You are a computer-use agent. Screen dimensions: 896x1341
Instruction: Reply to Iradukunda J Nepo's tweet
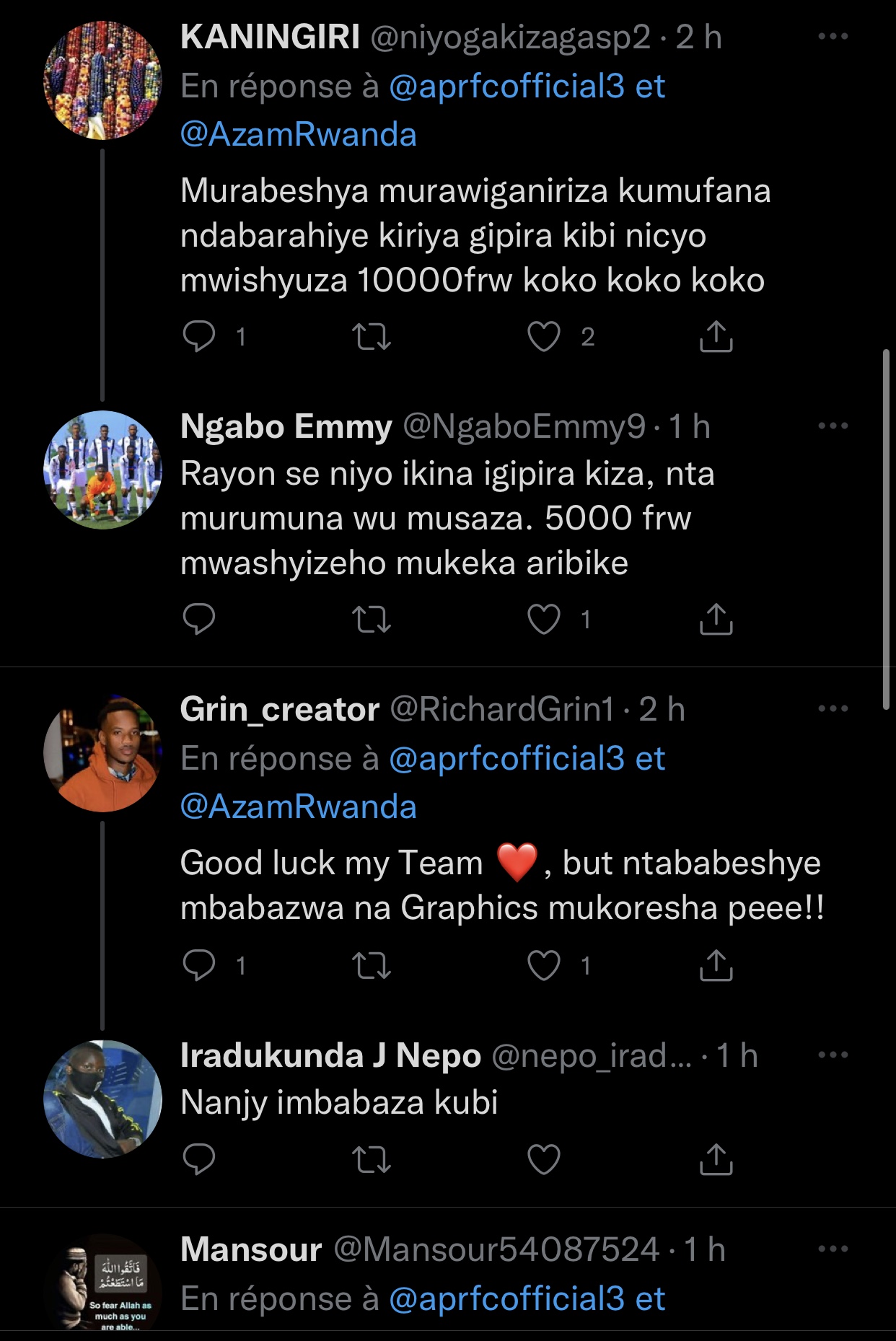[x=199, y=1159]
